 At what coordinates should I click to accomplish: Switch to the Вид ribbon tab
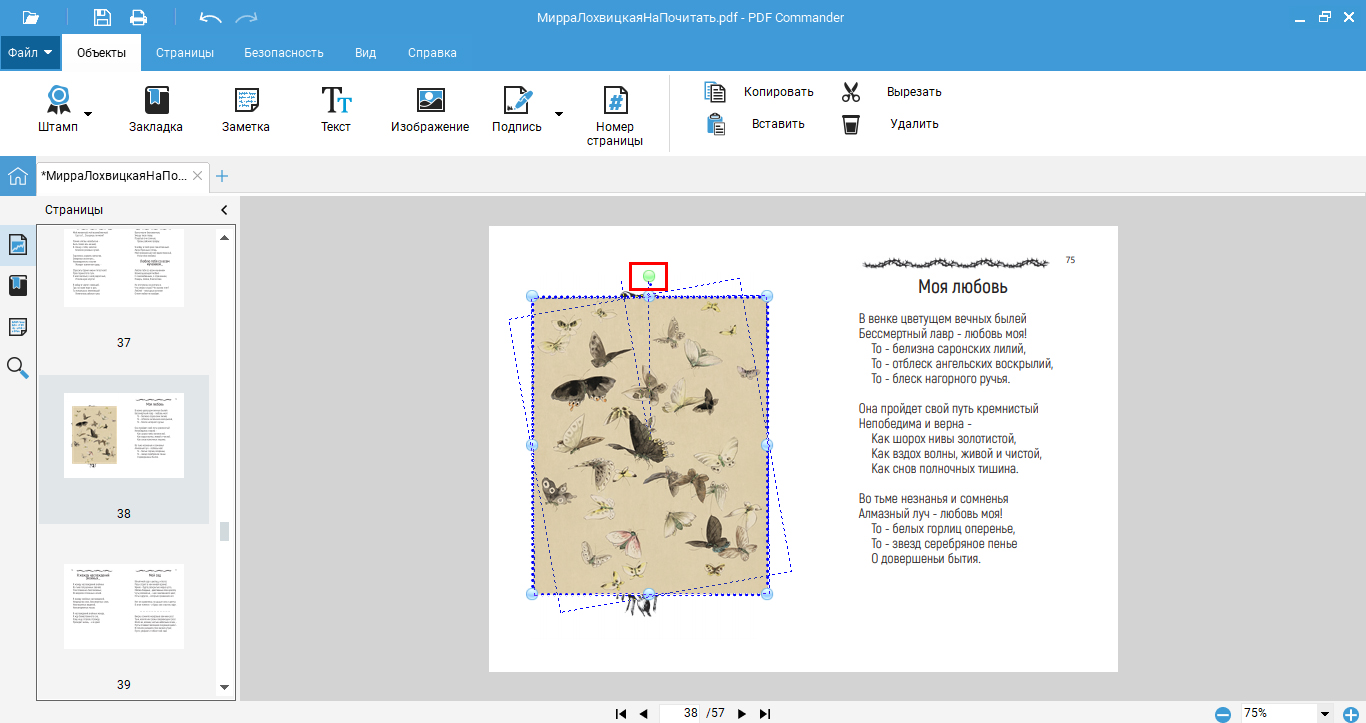(x=365, y=53)
